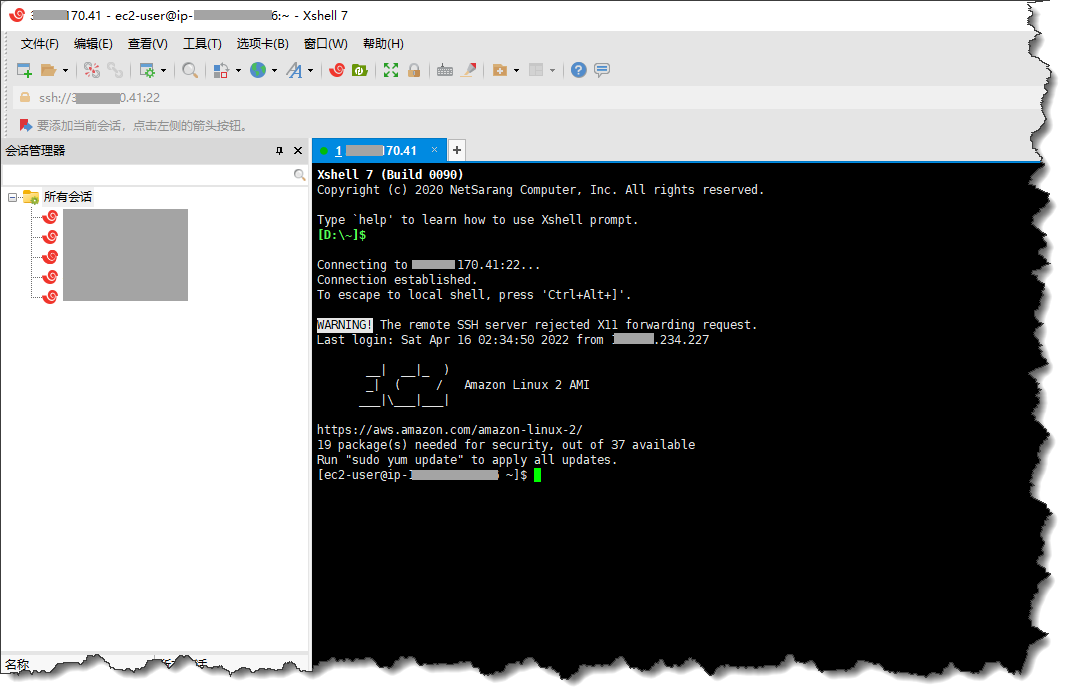Click the padlock icon in the address bar
Screen dimensions: 1074x699
25,98
